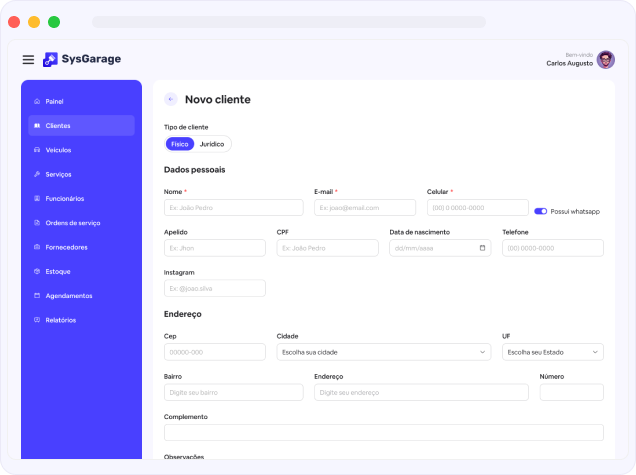Click the calendar icon in Data de nascimento
Viewport: 636px width, 475px height.
click(x=482, y=248)
